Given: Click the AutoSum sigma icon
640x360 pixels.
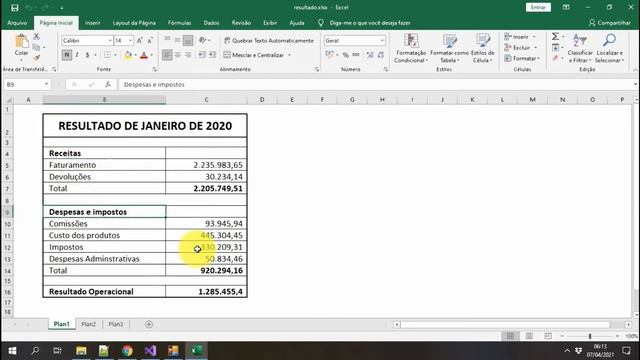Looking at the screenshot, I should 556,37.
